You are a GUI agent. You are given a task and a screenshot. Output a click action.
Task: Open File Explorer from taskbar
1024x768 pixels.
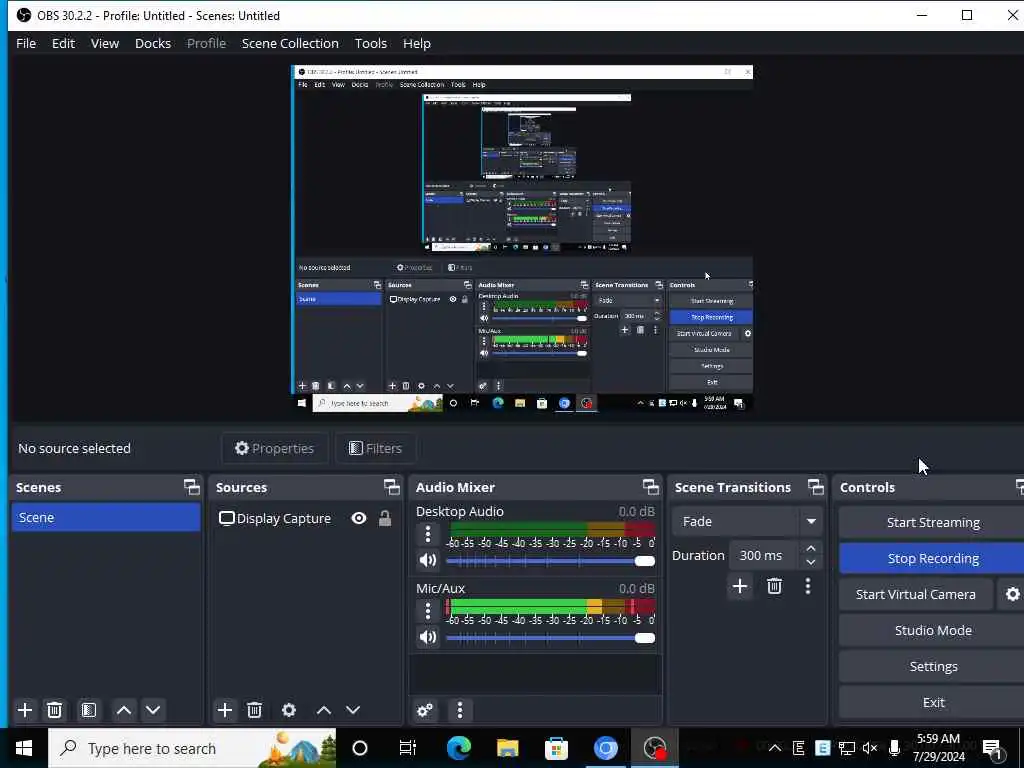pyautogui.click(x=507, y=748)
